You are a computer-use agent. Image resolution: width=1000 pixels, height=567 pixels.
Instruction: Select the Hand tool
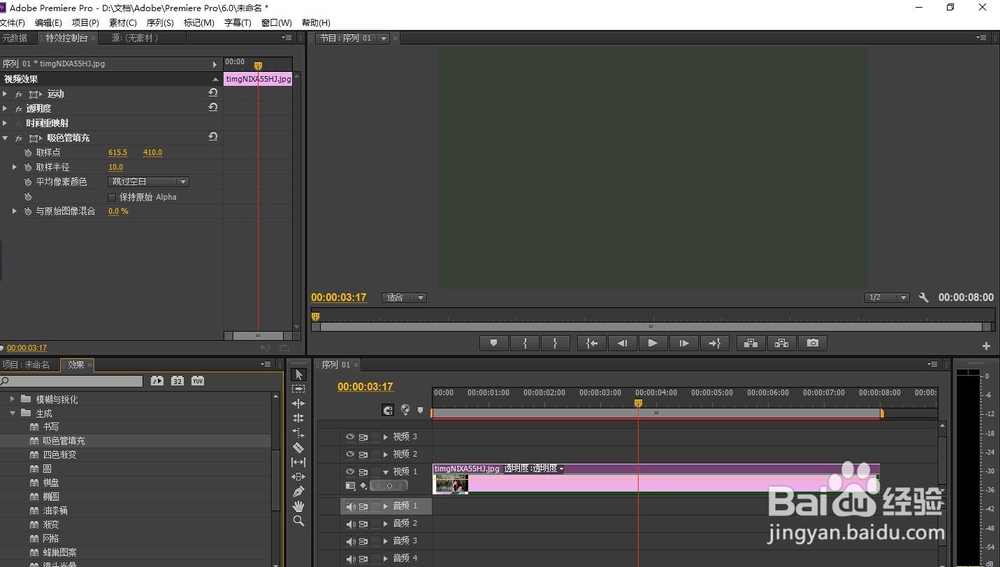[298, 506]
